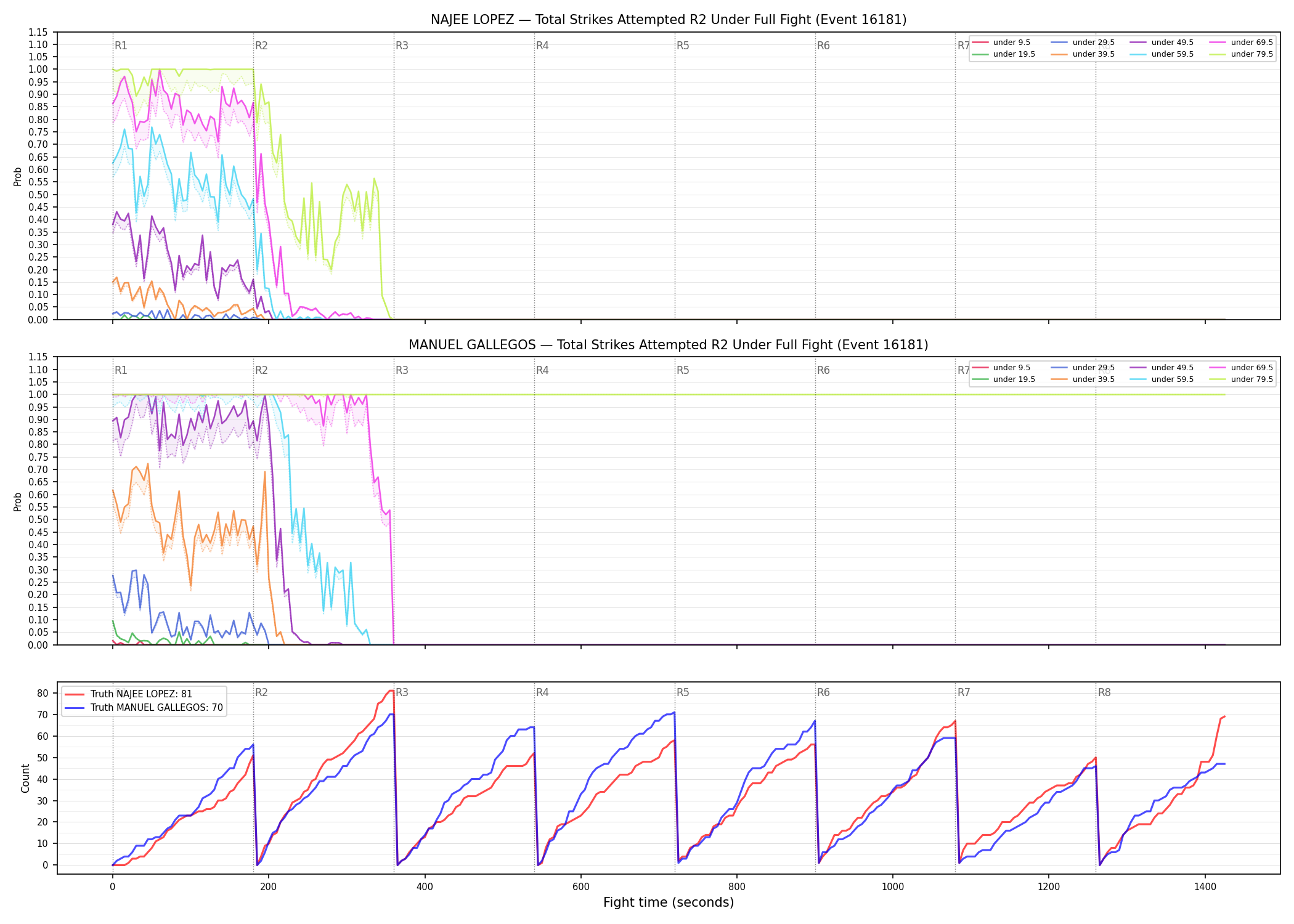The width and height of the screenshot is (1294, 924).
Task: Click the '80' tick on the Count axis
Action: pos(43,693)
